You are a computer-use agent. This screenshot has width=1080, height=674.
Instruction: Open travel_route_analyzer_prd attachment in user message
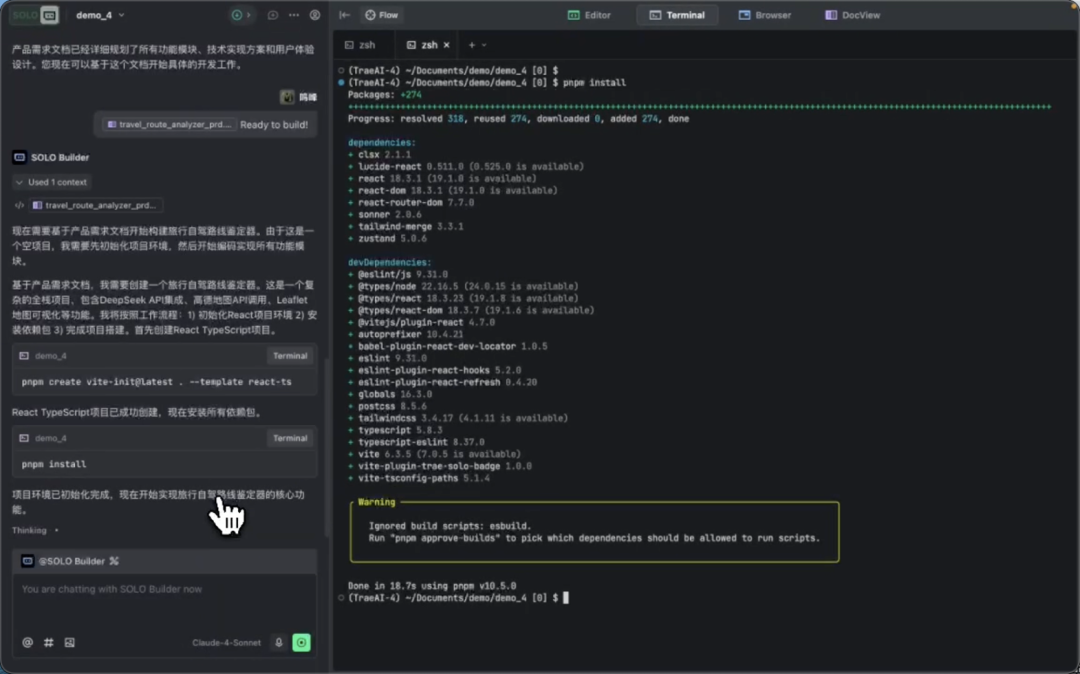pyautogui.click(x=169, y=125)
